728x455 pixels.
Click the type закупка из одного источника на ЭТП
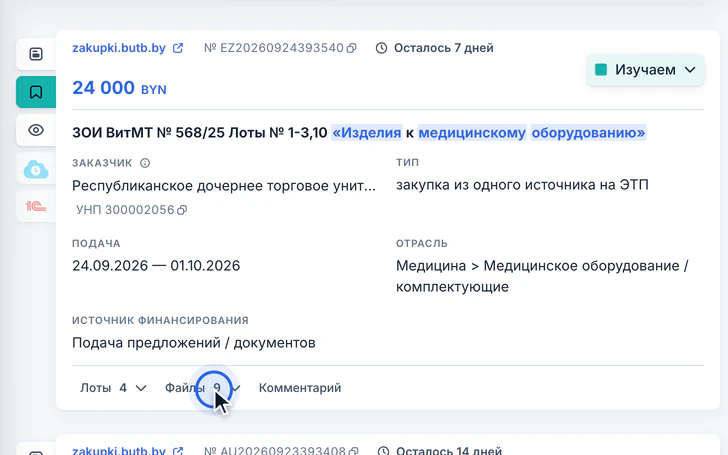pyautogui.click(x=522, y=185)
